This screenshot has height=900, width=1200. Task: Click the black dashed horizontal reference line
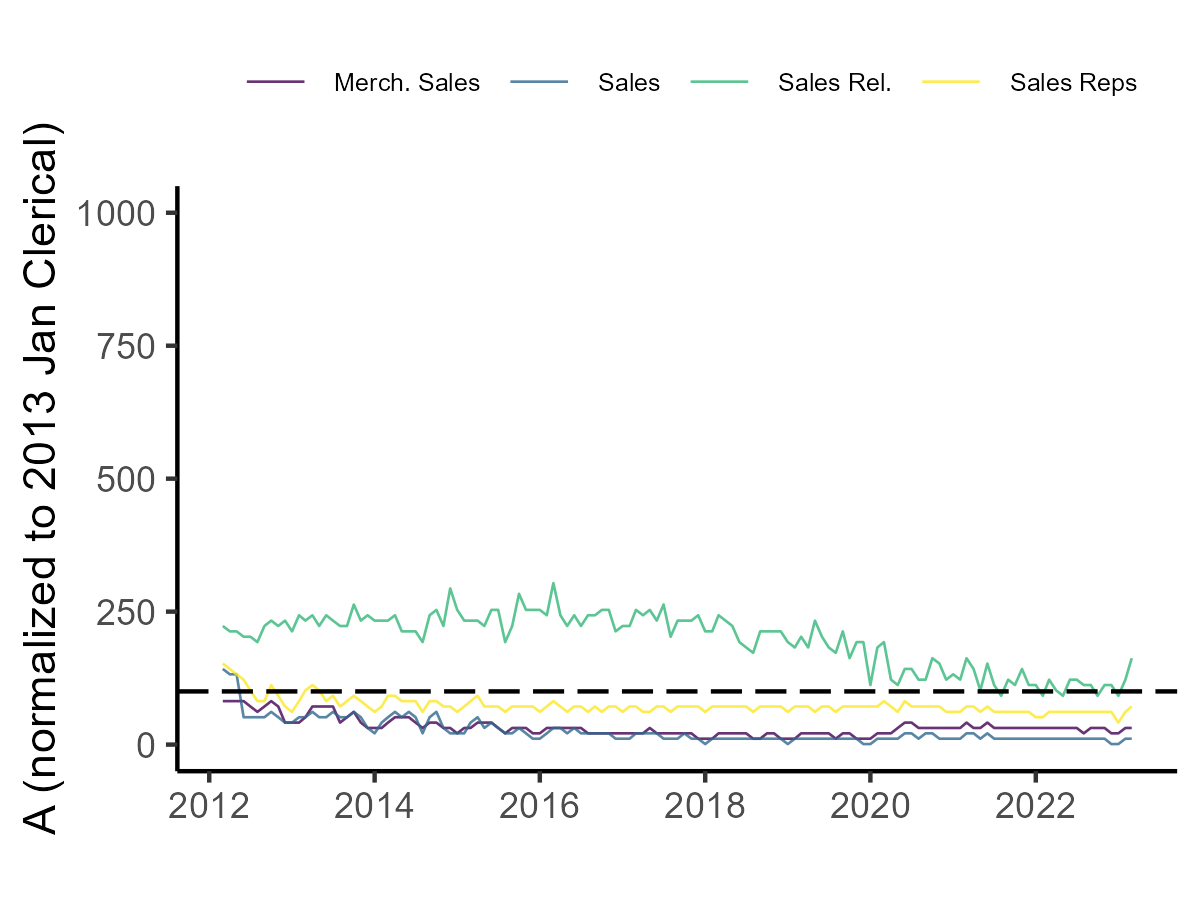(600, 691)
